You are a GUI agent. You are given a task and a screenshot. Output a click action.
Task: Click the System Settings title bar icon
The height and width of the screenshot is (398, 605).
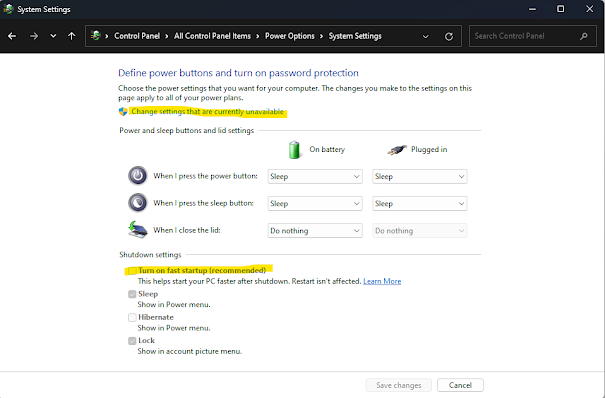pos(8,9)
